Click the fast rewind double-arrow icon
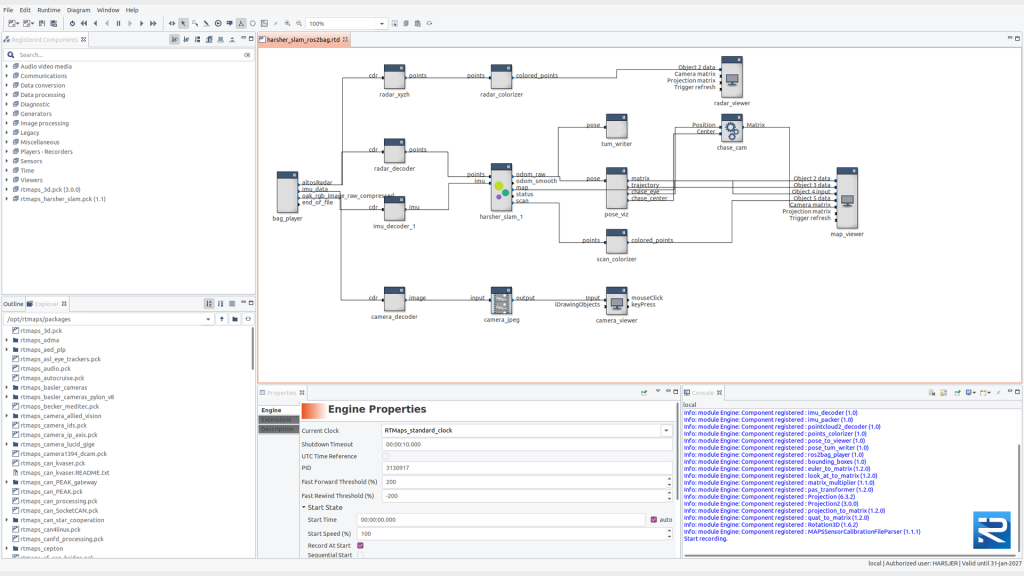Image resolution: width=1024 pixels, height=576 pixels. pos(84,24)
